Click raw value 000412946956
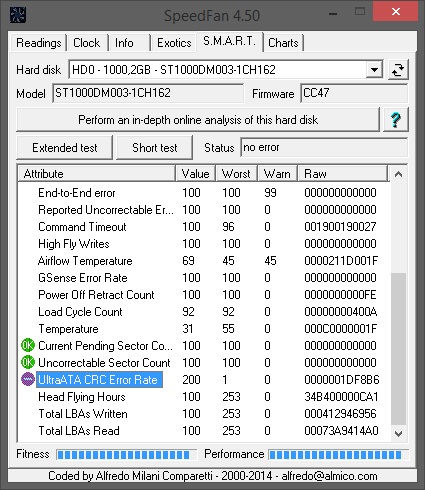This screenshot has height=490, width=425. 340,414
